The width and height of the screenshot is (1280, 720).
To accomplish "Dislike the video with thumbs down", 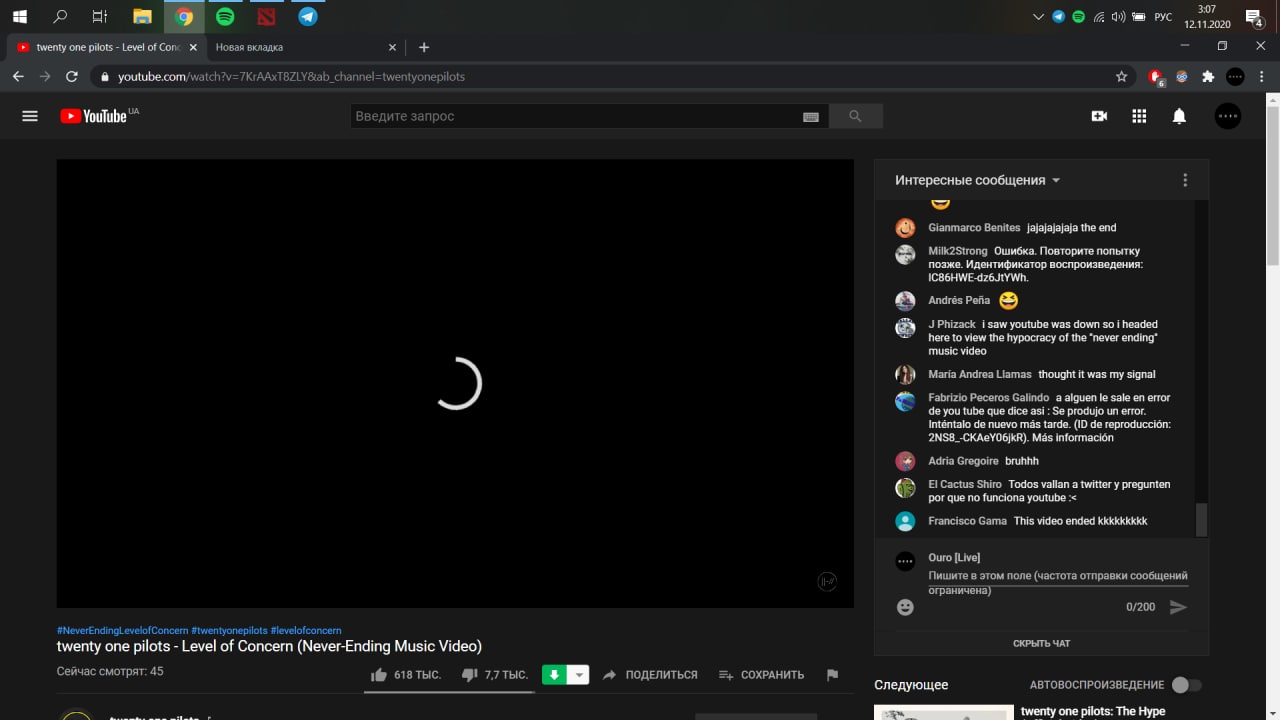I will point(494,675).
